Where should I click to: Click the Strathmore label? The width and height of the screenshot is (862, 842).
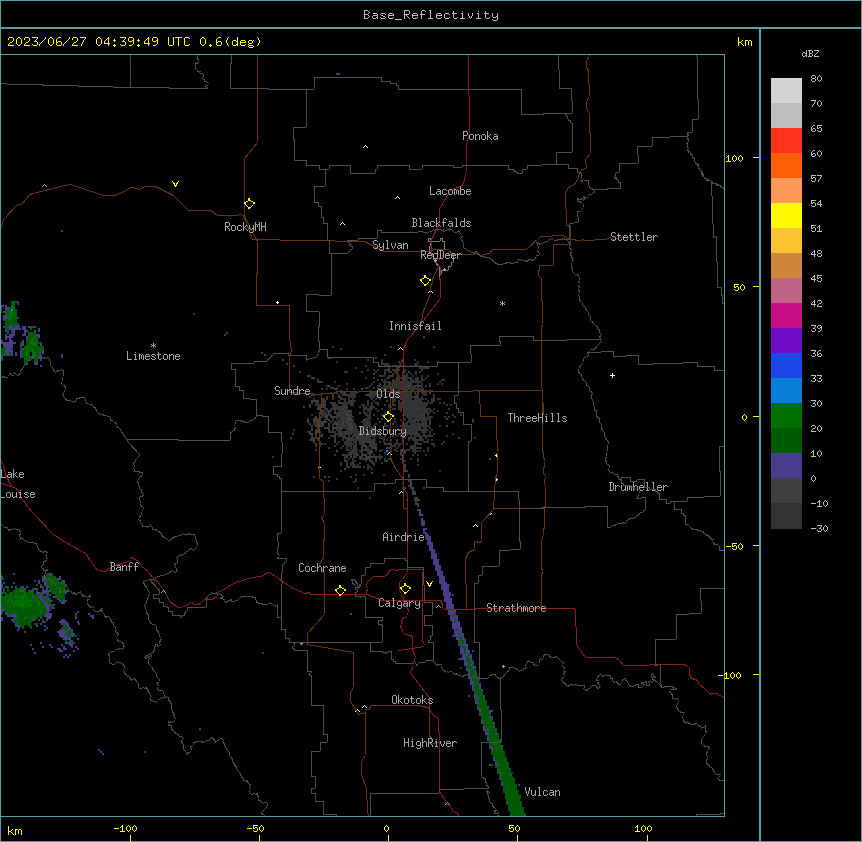[516, 608]
